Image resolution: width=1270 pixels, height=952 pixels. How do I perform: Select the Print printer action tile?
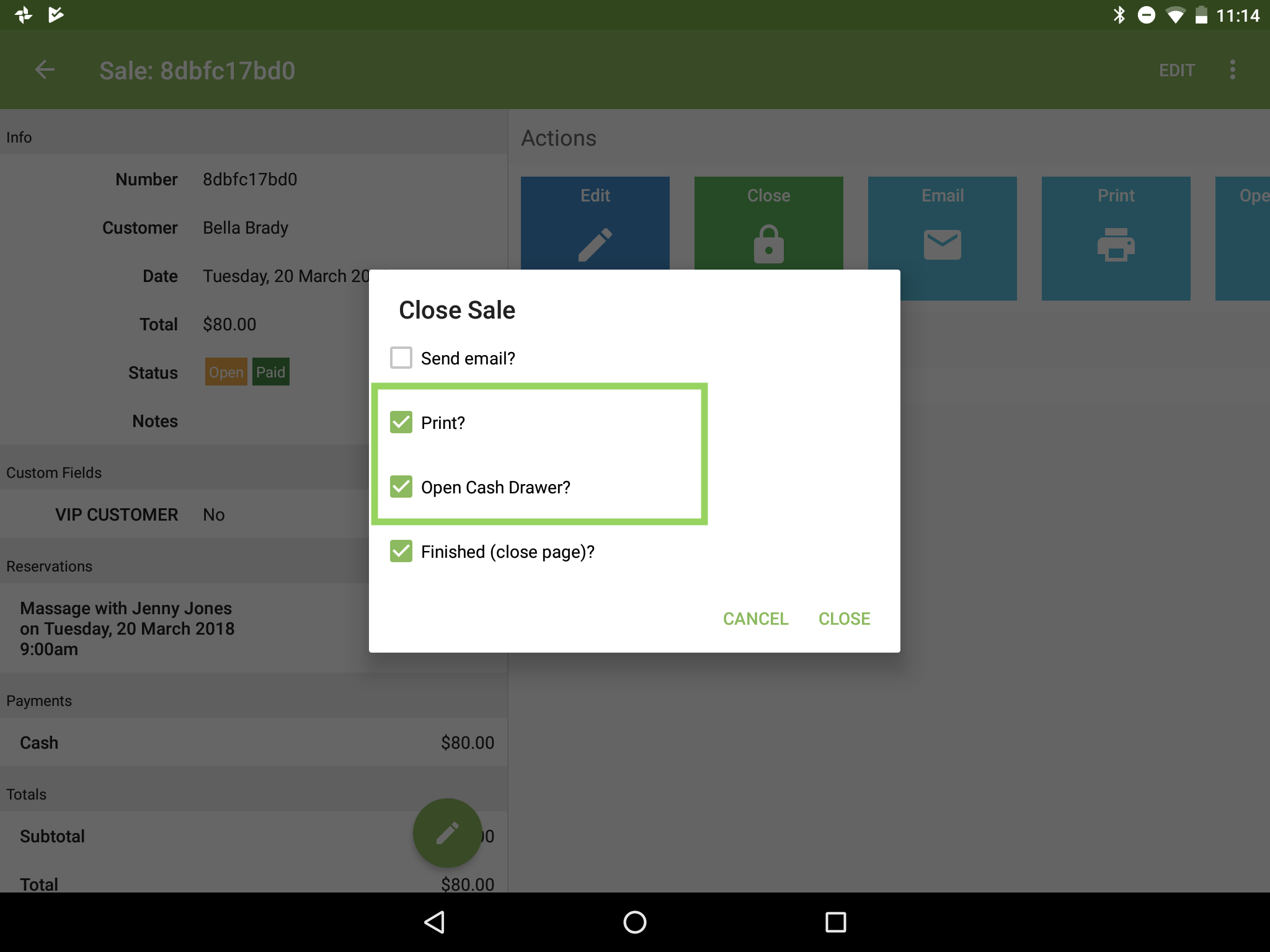click(x=1116, y=238)
